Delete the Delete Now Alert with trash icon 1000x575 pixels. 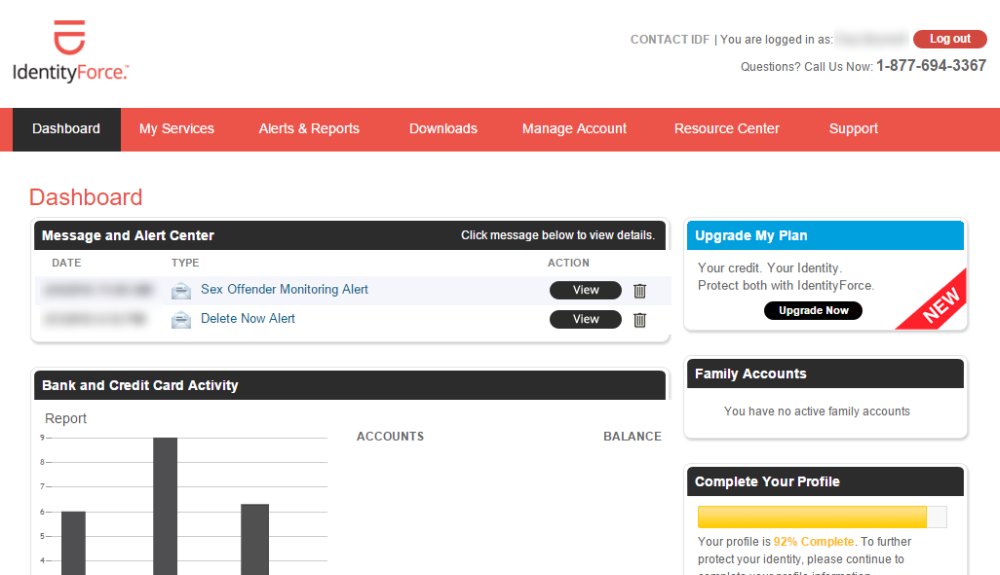click(x=640, y=320)
